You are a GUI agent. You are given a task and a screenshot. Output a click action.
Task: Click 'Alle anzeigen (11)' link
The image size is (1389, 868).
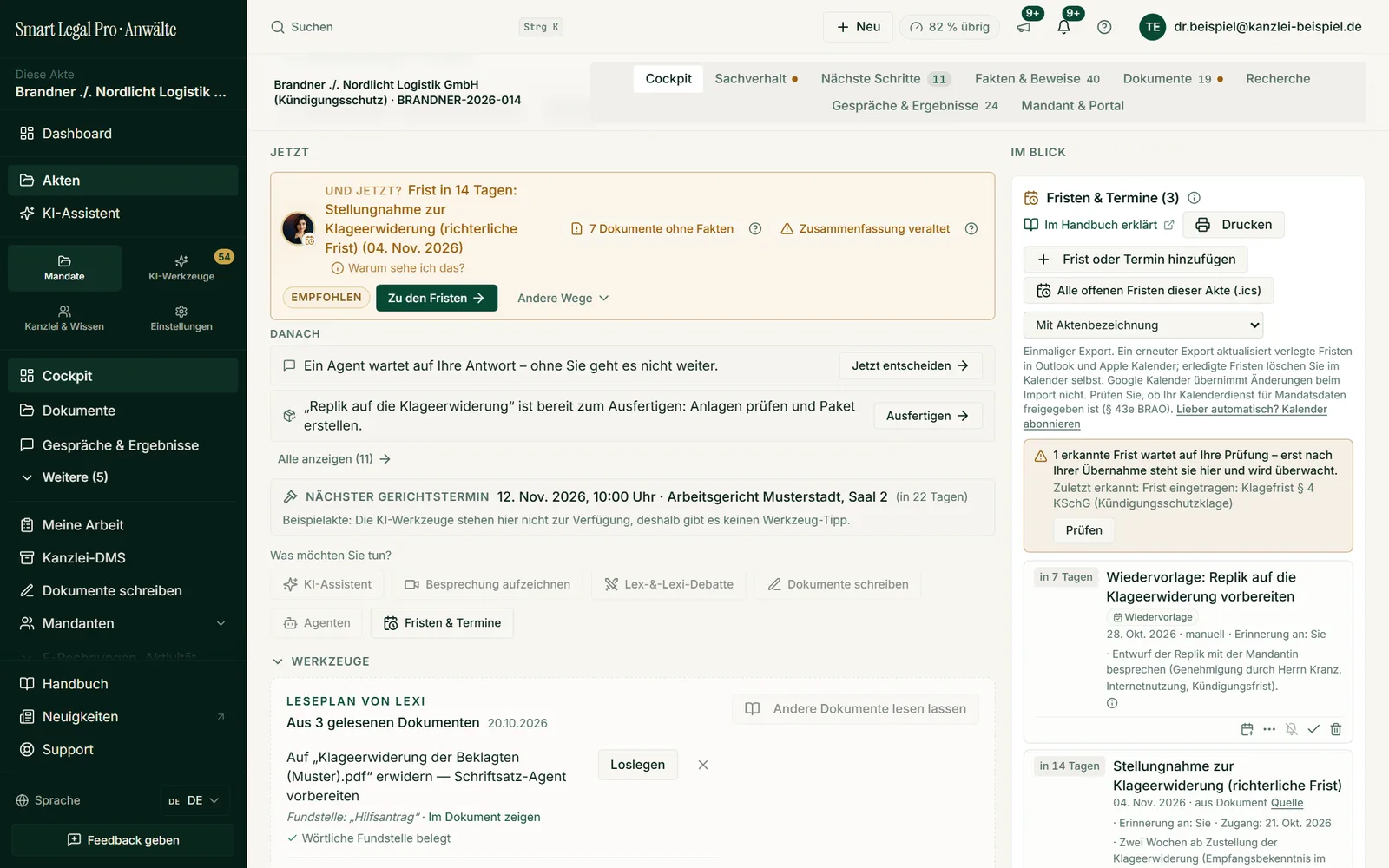(x=334, y=459)
